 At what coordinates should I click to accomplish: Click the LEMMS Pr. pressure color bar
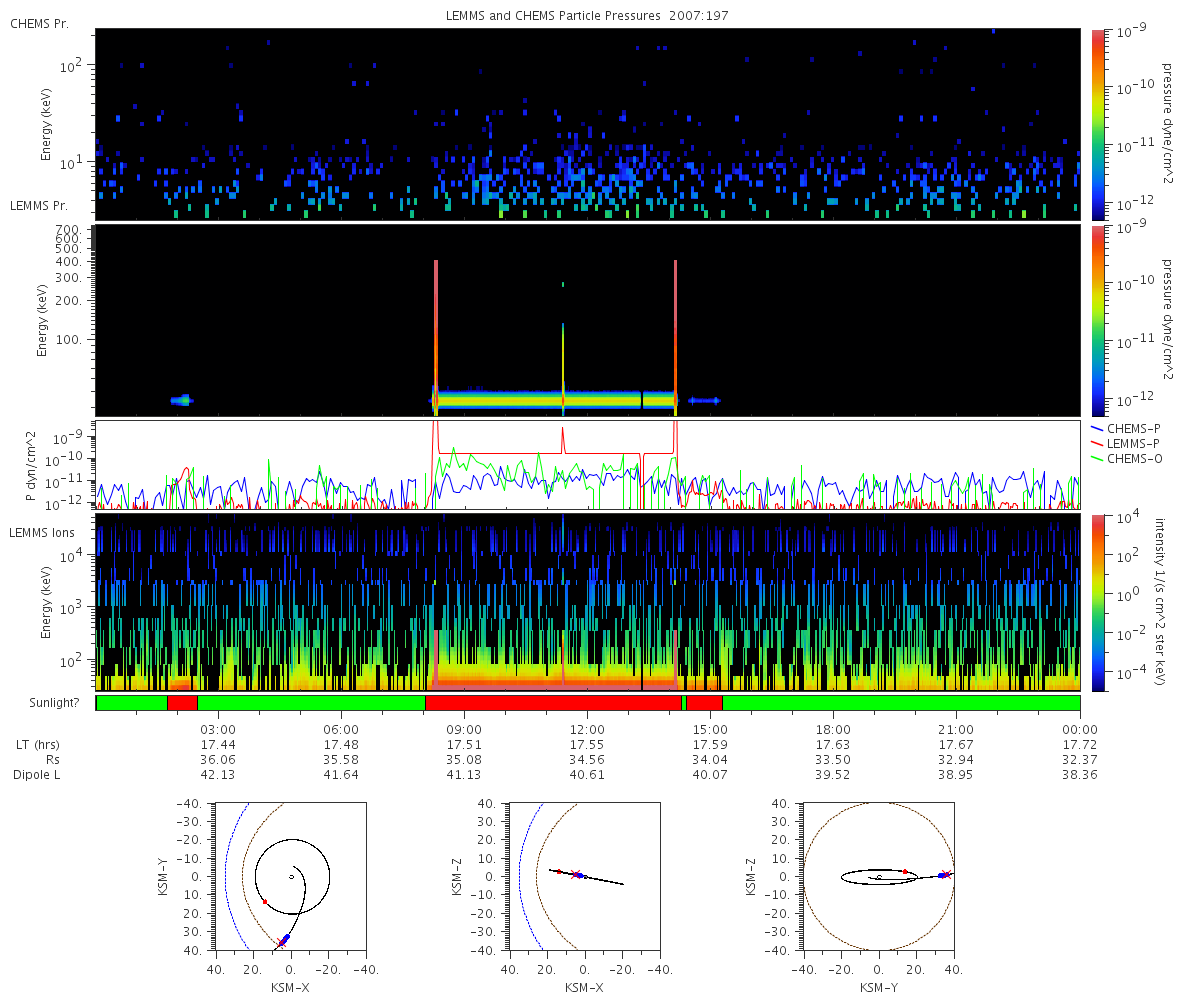point(1098,320)
